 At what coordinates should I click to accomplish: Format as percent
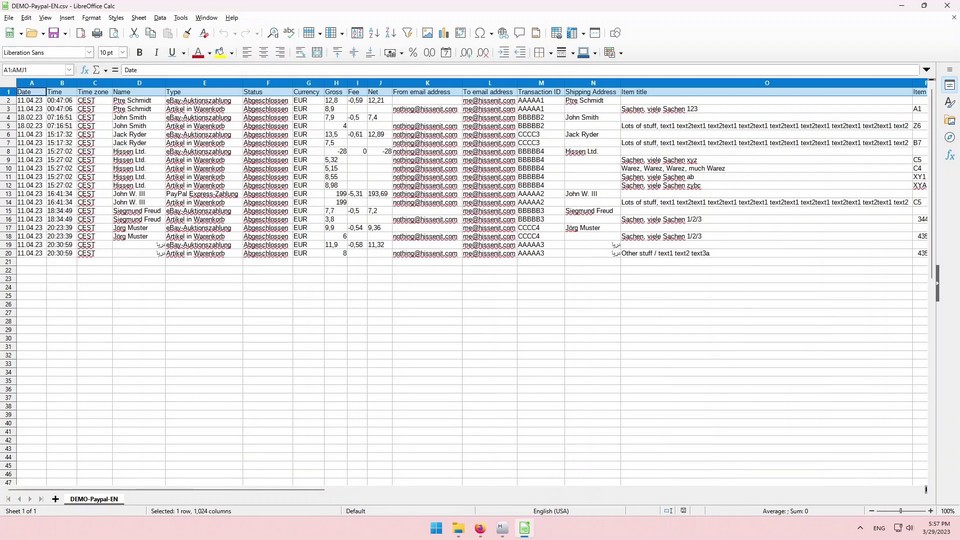click(x=413, y=53)
